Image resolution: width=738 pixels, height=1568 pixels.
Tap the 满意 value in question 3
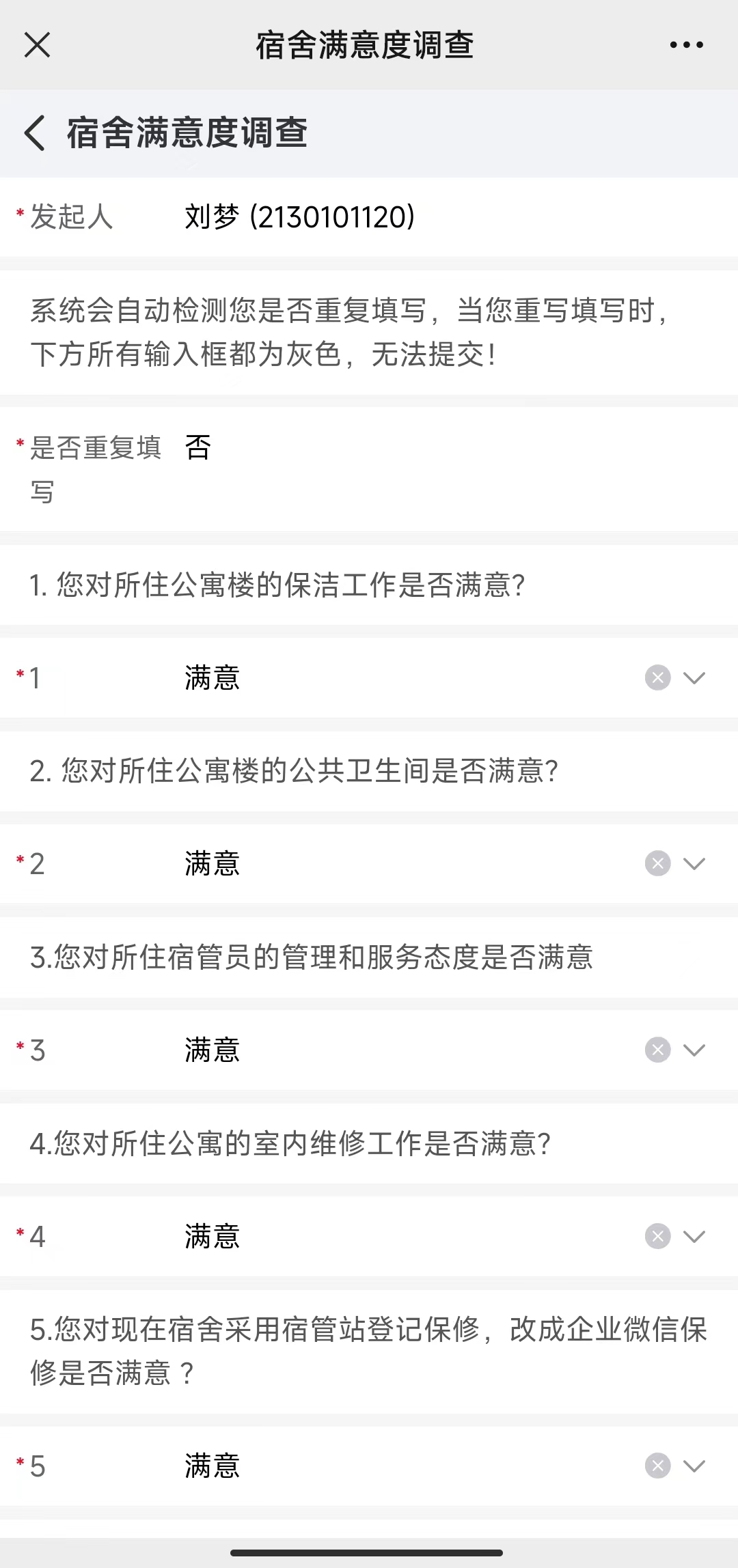point(213,1050)
